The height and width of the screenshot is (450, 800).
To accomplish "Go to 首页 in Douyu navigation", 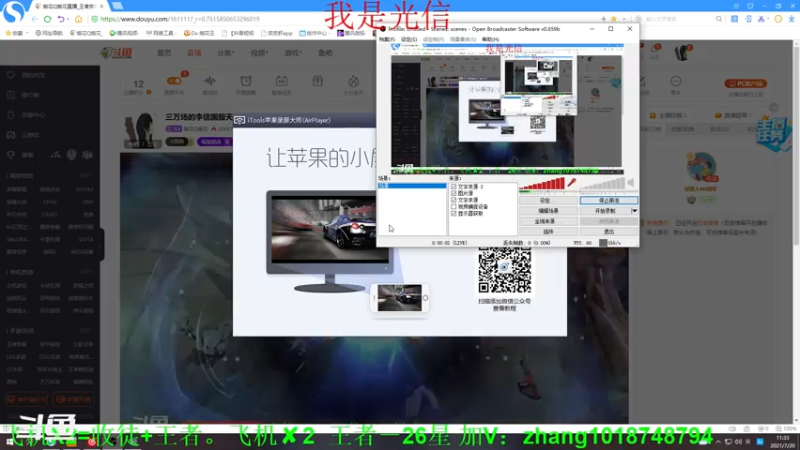I will [164, 53].
